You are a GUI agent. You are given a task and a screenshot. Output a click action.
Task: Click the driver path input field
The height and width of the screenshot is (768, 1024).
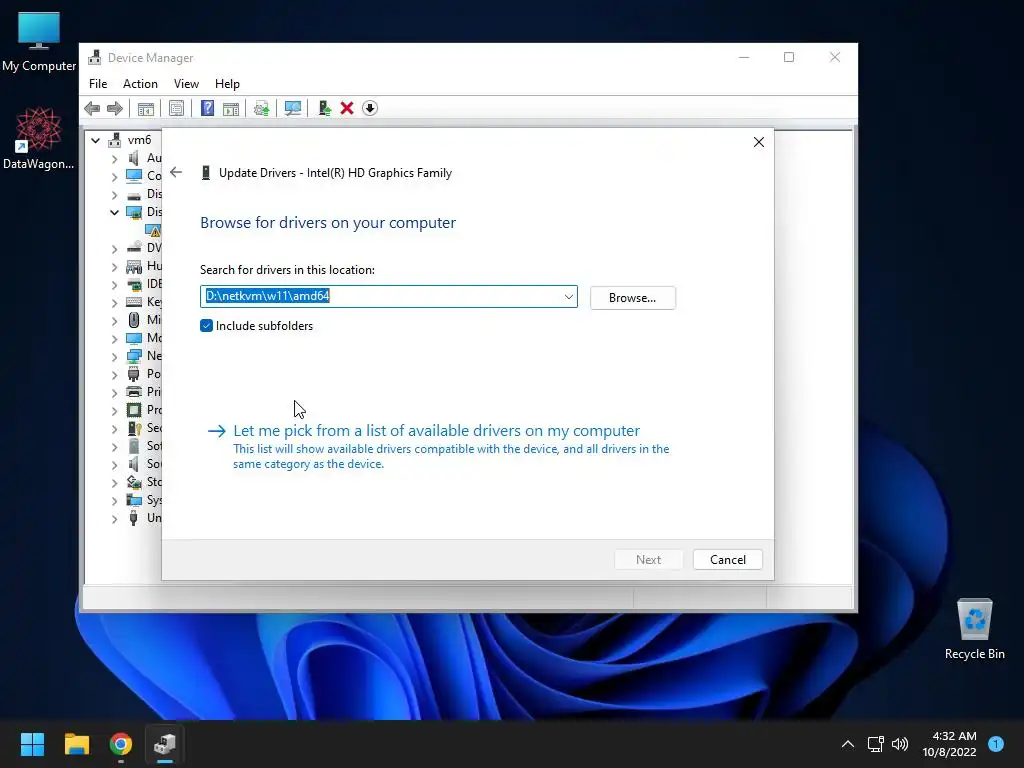(x=389, y=296)
